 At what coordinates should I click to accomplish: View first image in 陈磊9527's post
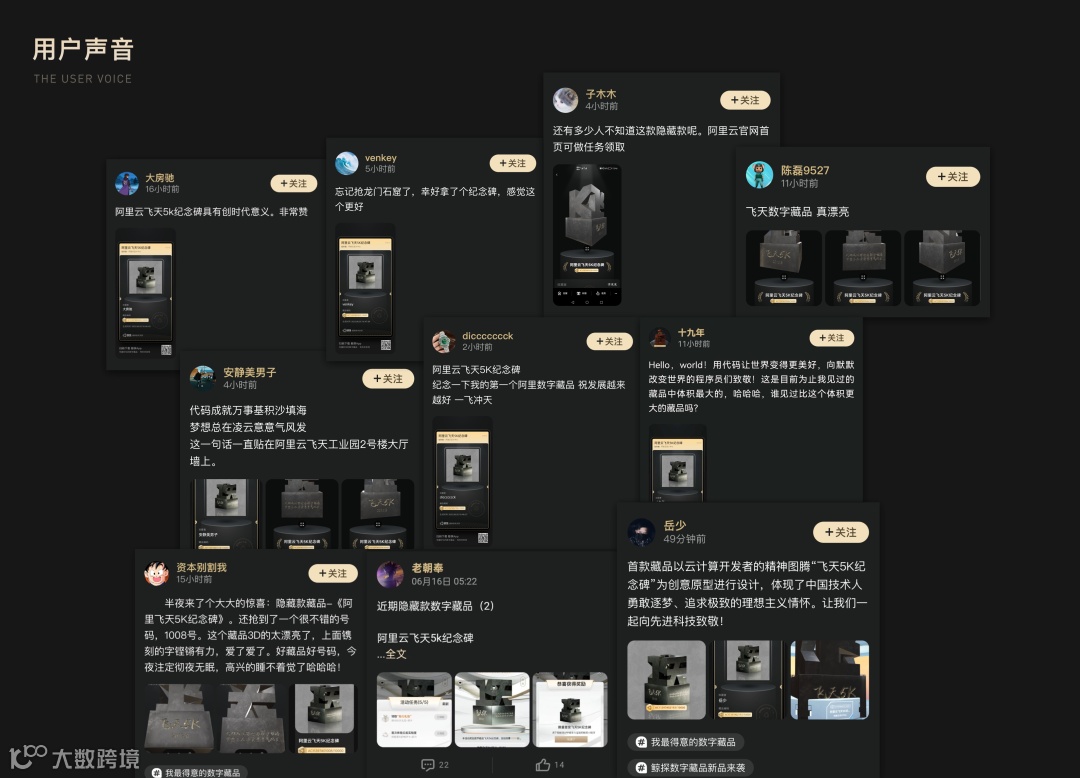point(784,268)
